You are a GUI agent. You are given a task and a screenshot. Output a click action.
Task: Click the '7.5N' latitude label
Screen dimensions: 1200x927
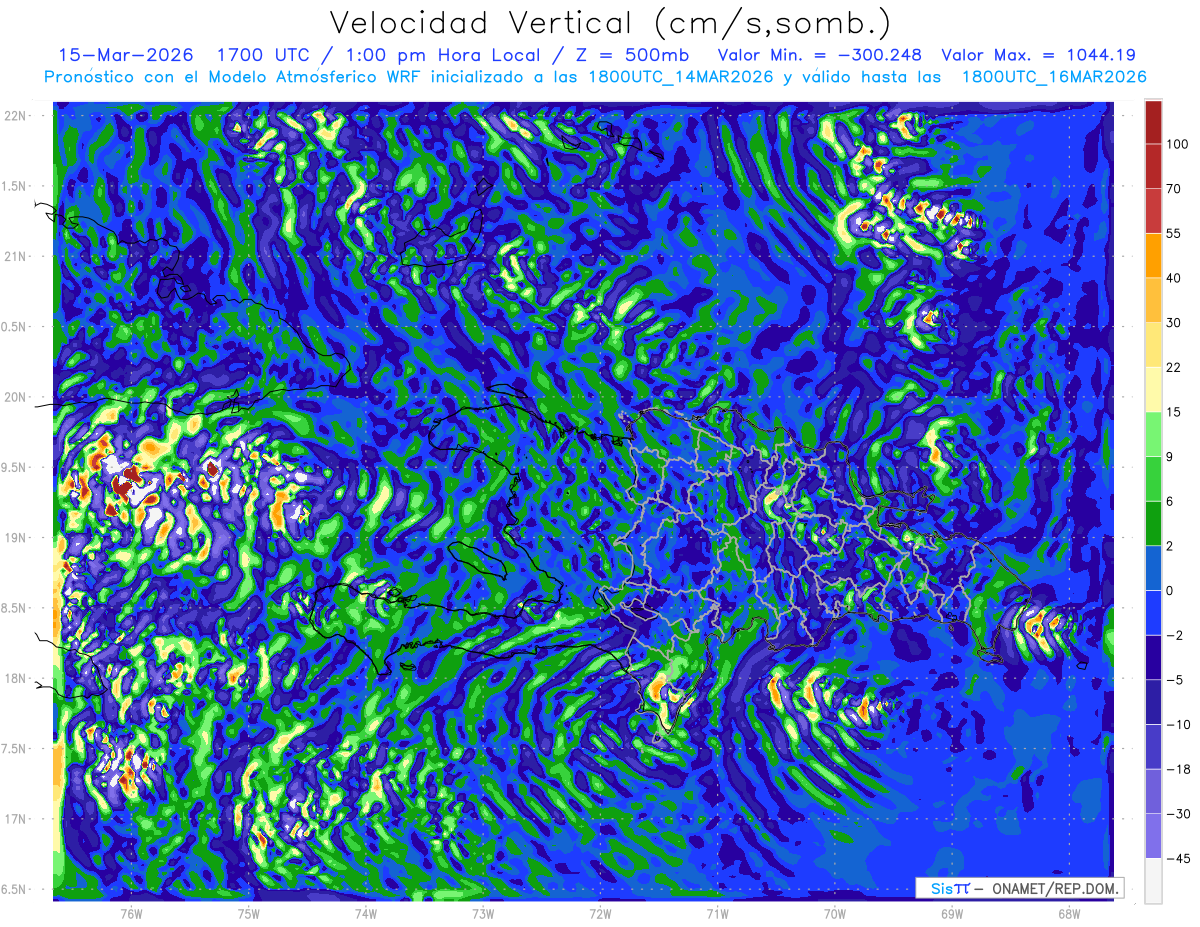[x=14, y=749]
